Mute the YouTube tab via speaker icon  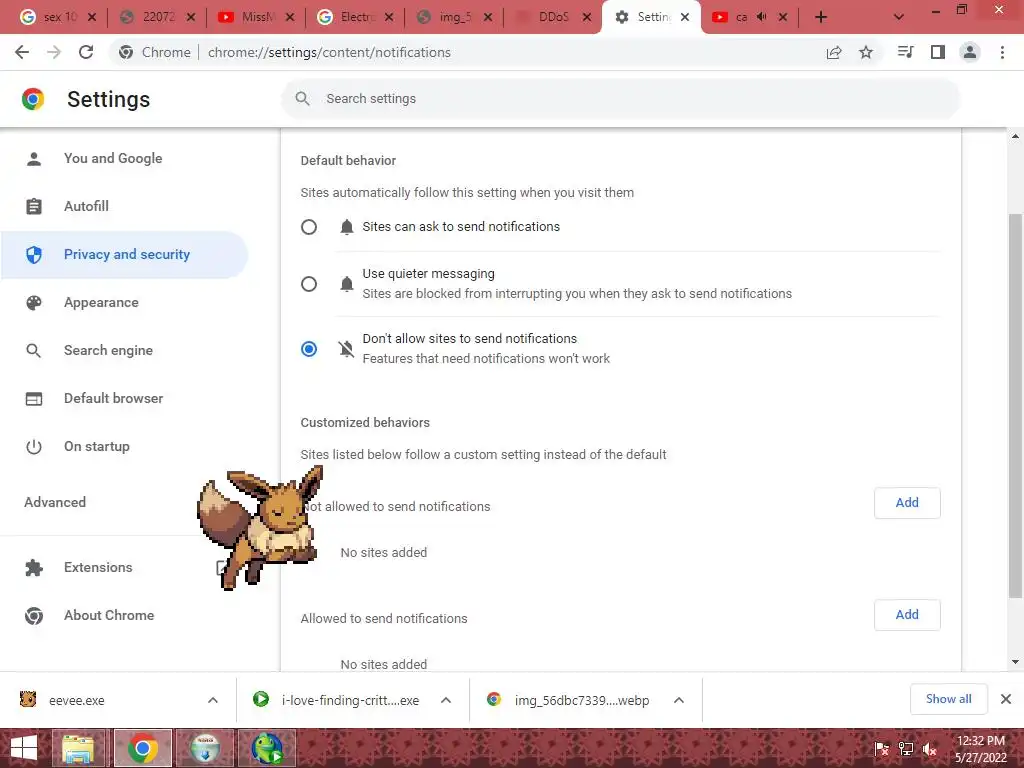(x=761, y=17)
